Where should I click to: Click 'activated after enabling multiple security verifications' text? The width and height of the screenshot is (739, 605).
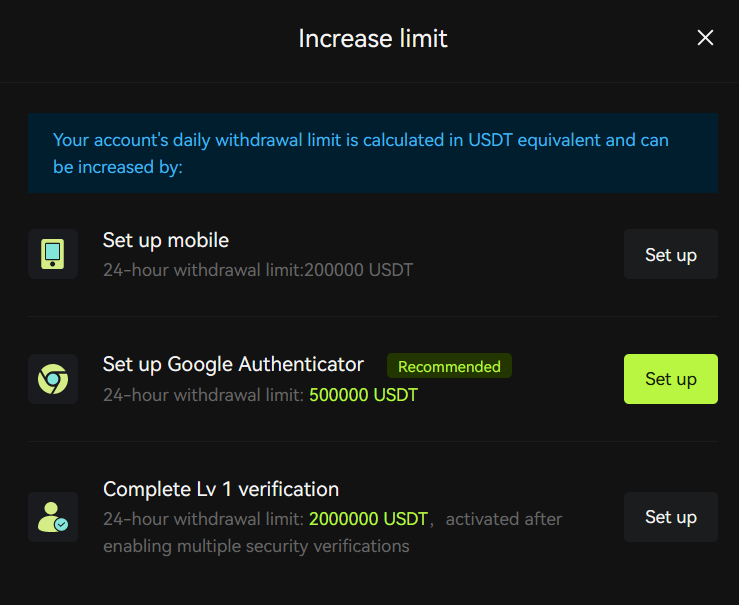(x=333, y=532)
